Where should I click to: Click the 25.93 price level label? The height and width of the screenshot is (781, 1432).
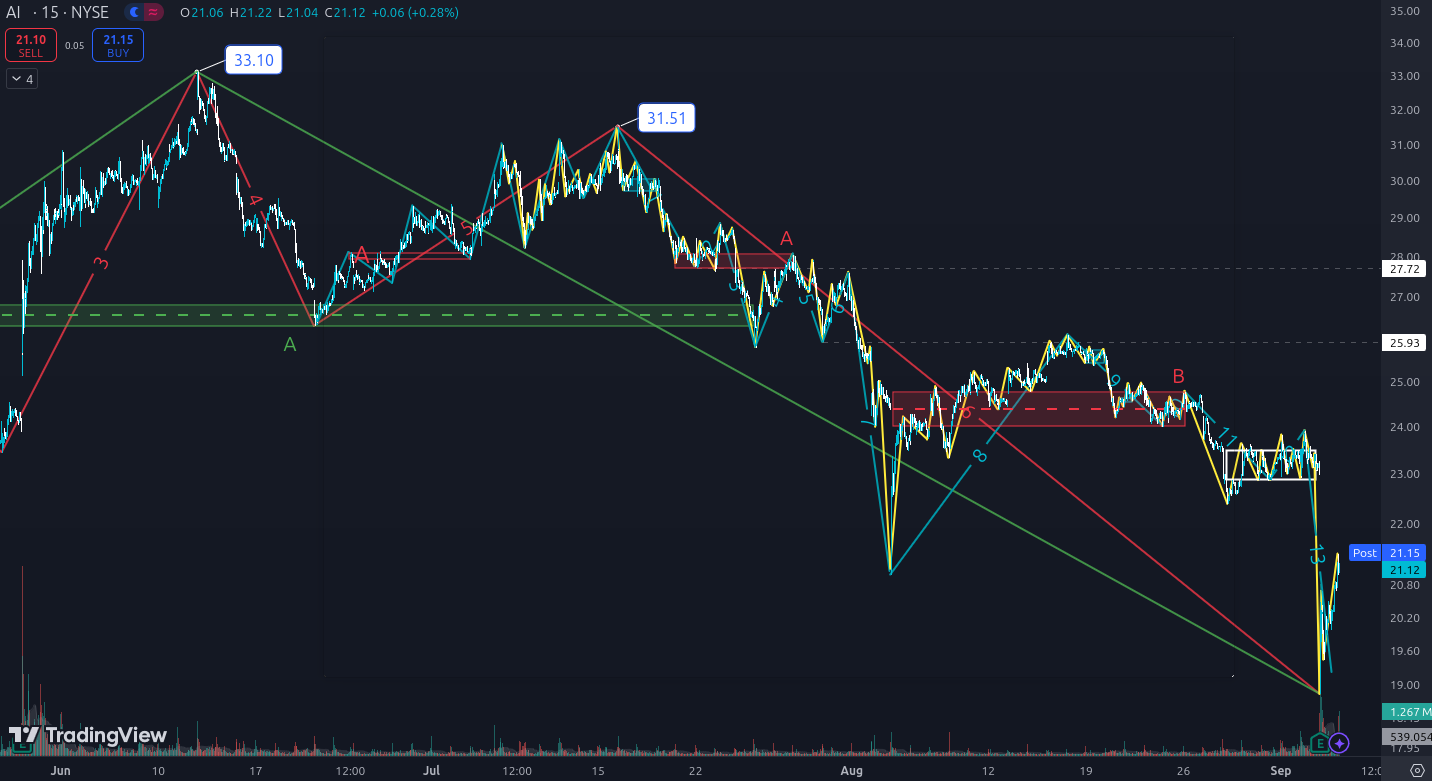pos(1404,343)
